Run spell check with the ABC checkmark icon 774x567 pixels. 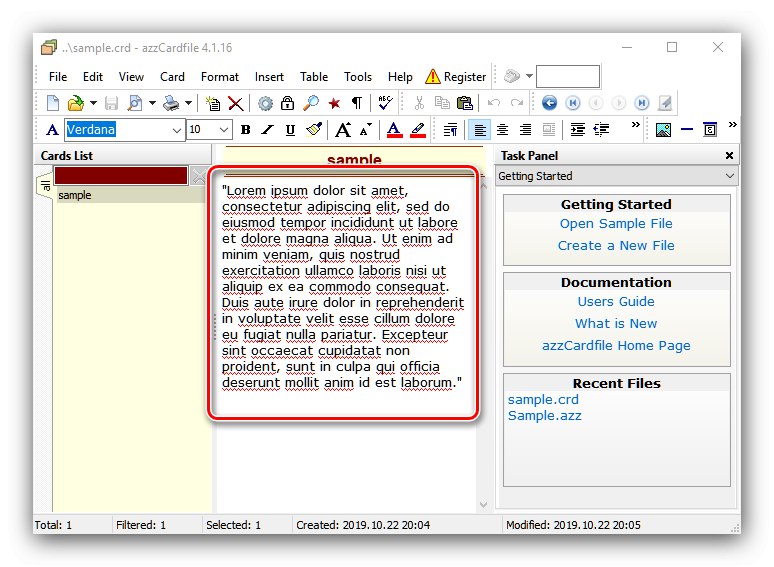point(385,103)
